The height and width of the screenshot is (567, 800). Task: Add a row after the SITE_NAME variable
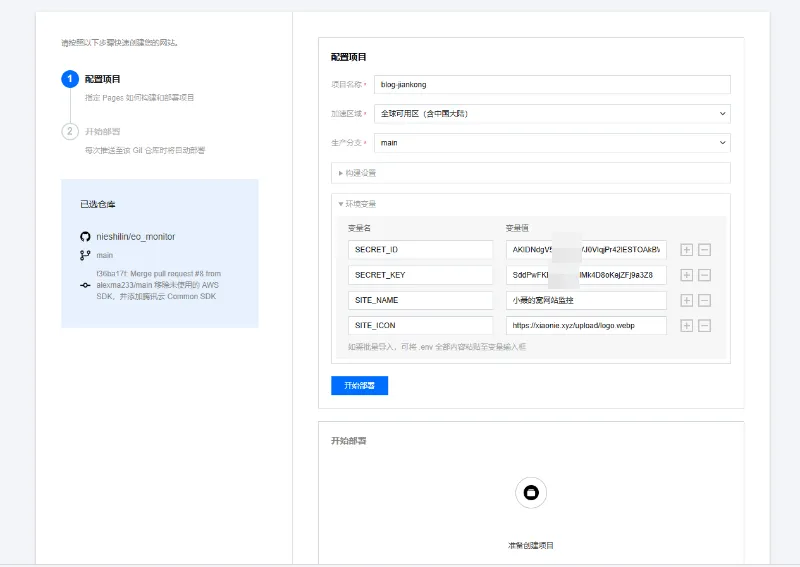point(686,300)
